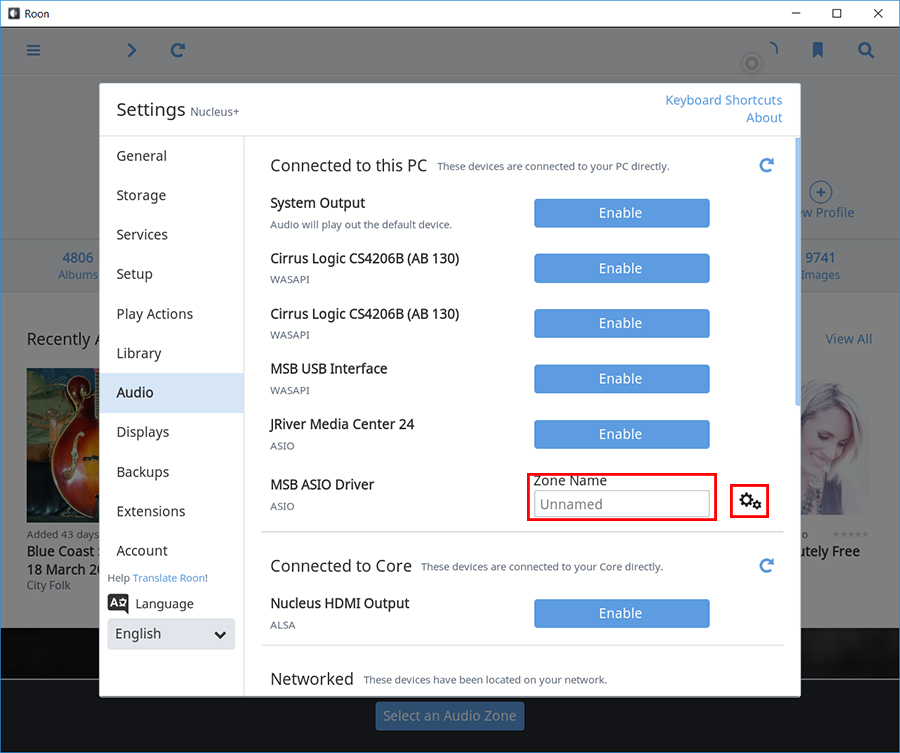Viewport: 900px width, 753px height.
Task: Enable the first Cirrus Logic CS4206B device
Action: point(622,268)
